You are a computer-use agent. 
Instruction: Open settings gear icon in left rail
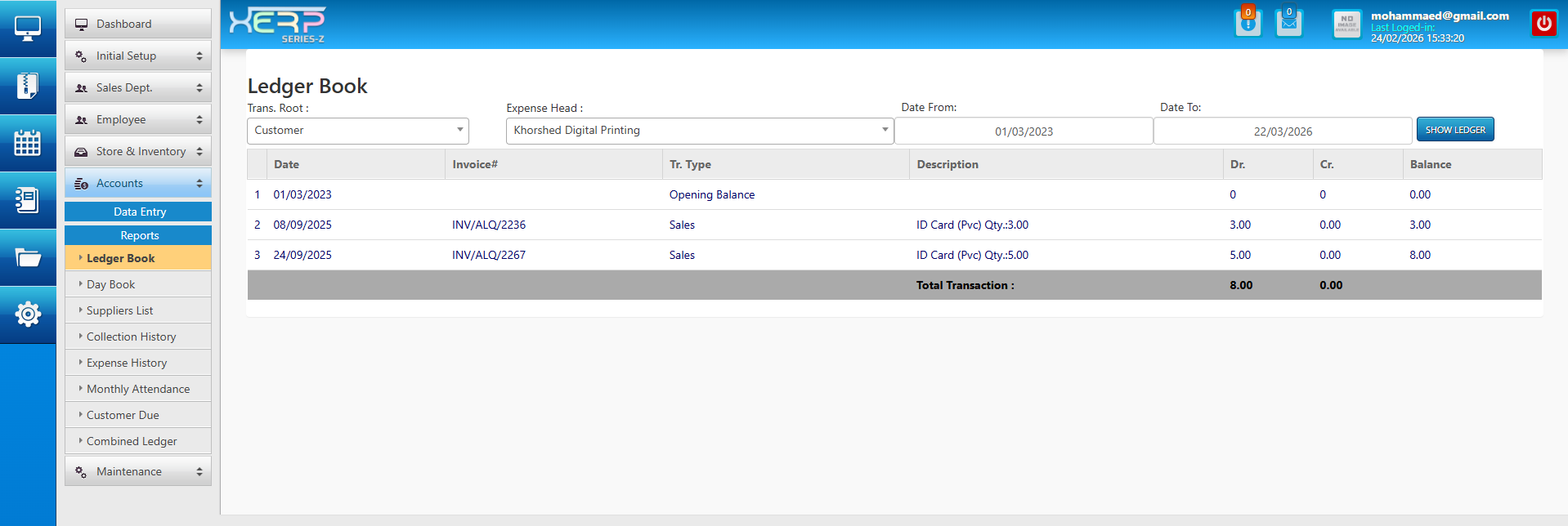coord(28,314)
